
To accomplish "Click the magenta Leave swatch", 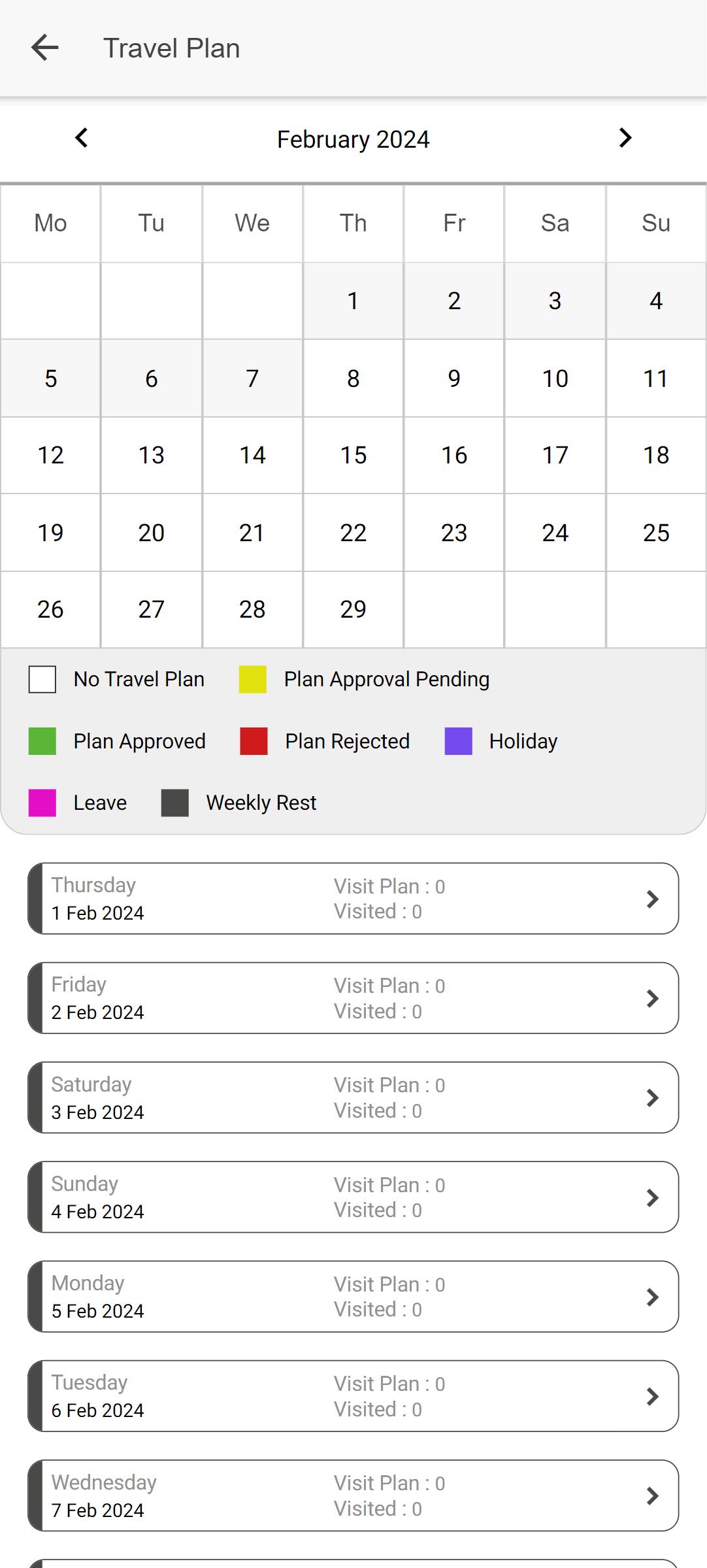I will point(42,803).
